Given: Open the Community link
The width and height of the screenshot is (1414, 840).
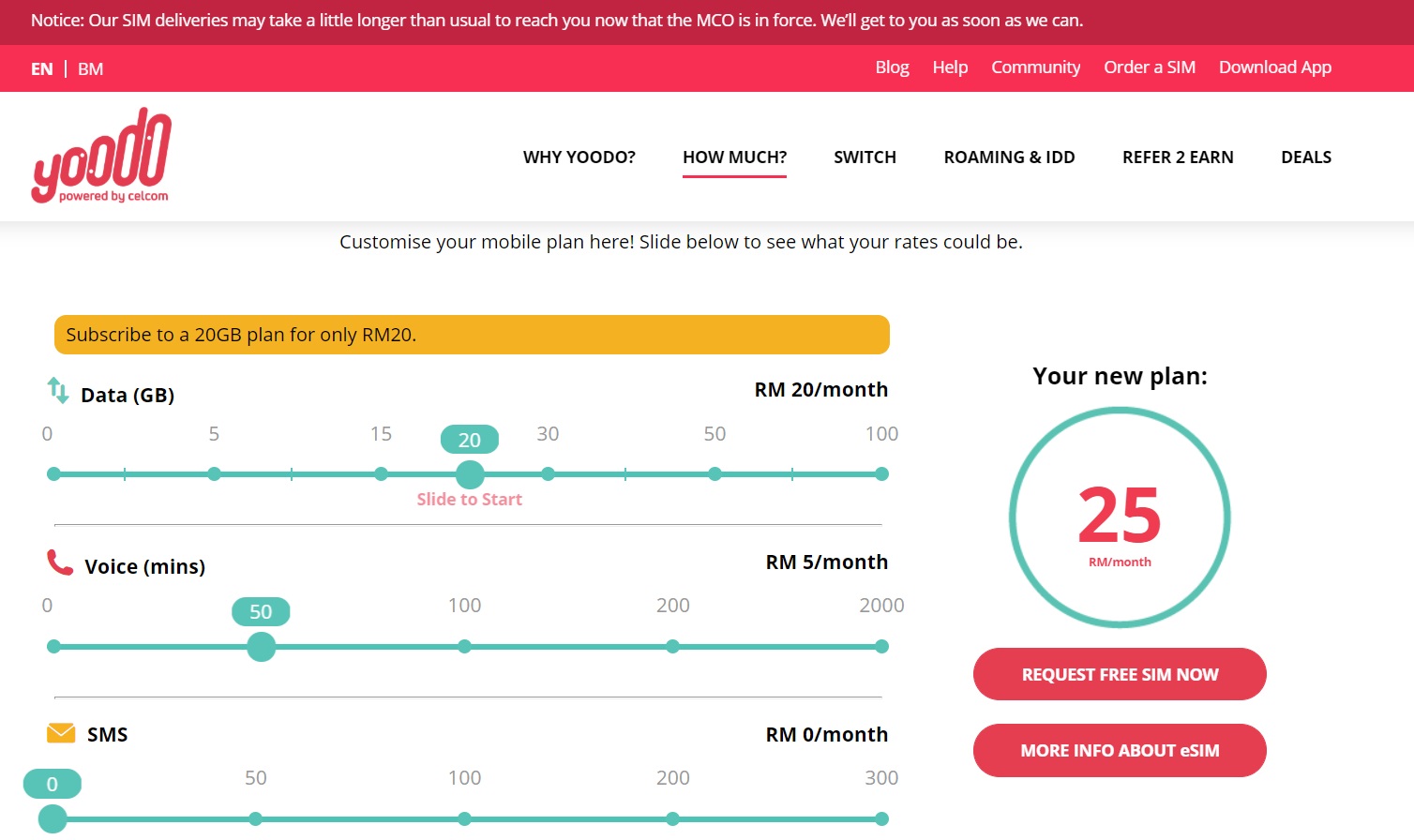Looking at the screenshot, I should point(1035,67).
